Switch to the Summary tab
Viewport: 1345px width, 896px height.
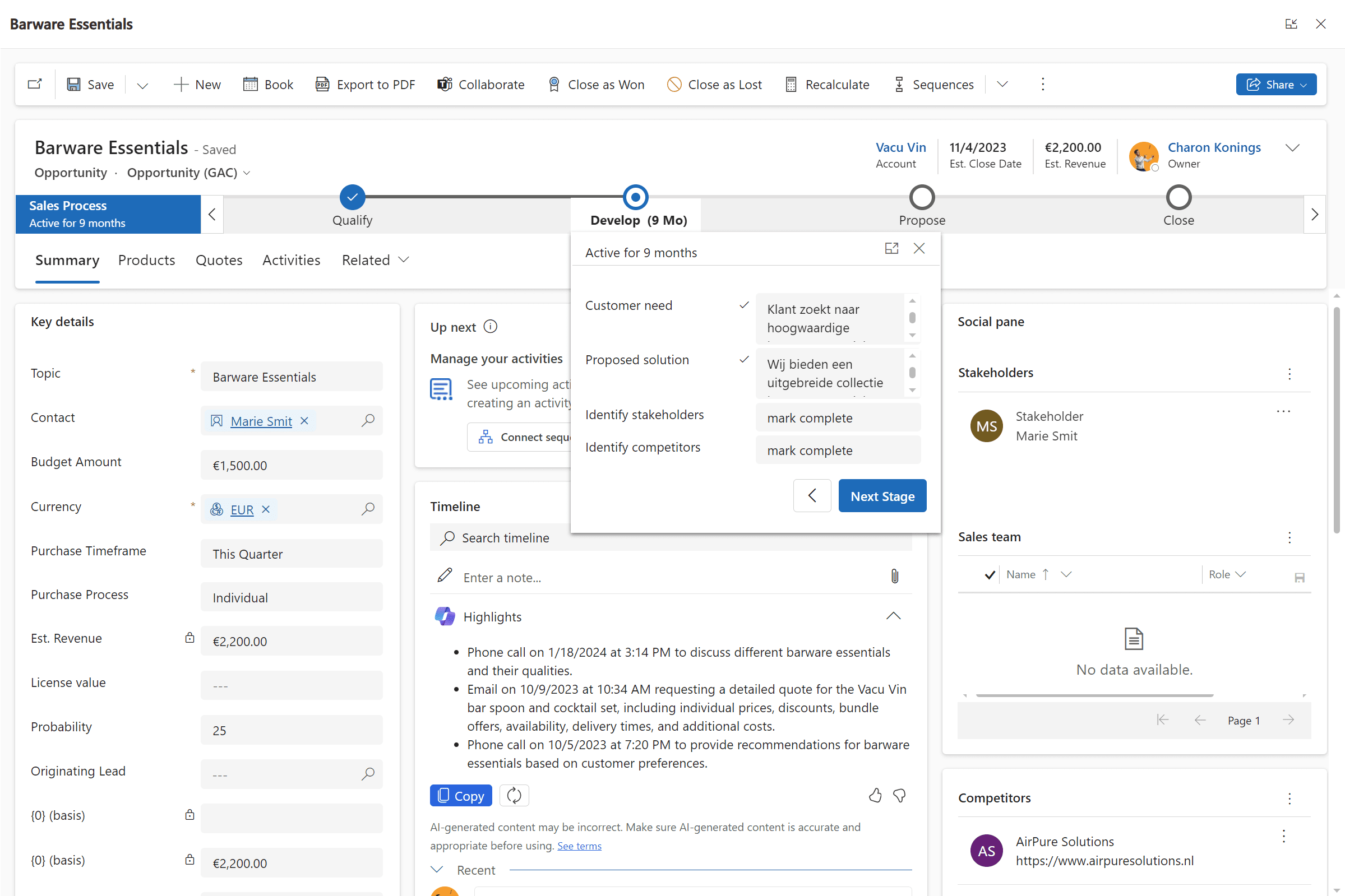67,260
